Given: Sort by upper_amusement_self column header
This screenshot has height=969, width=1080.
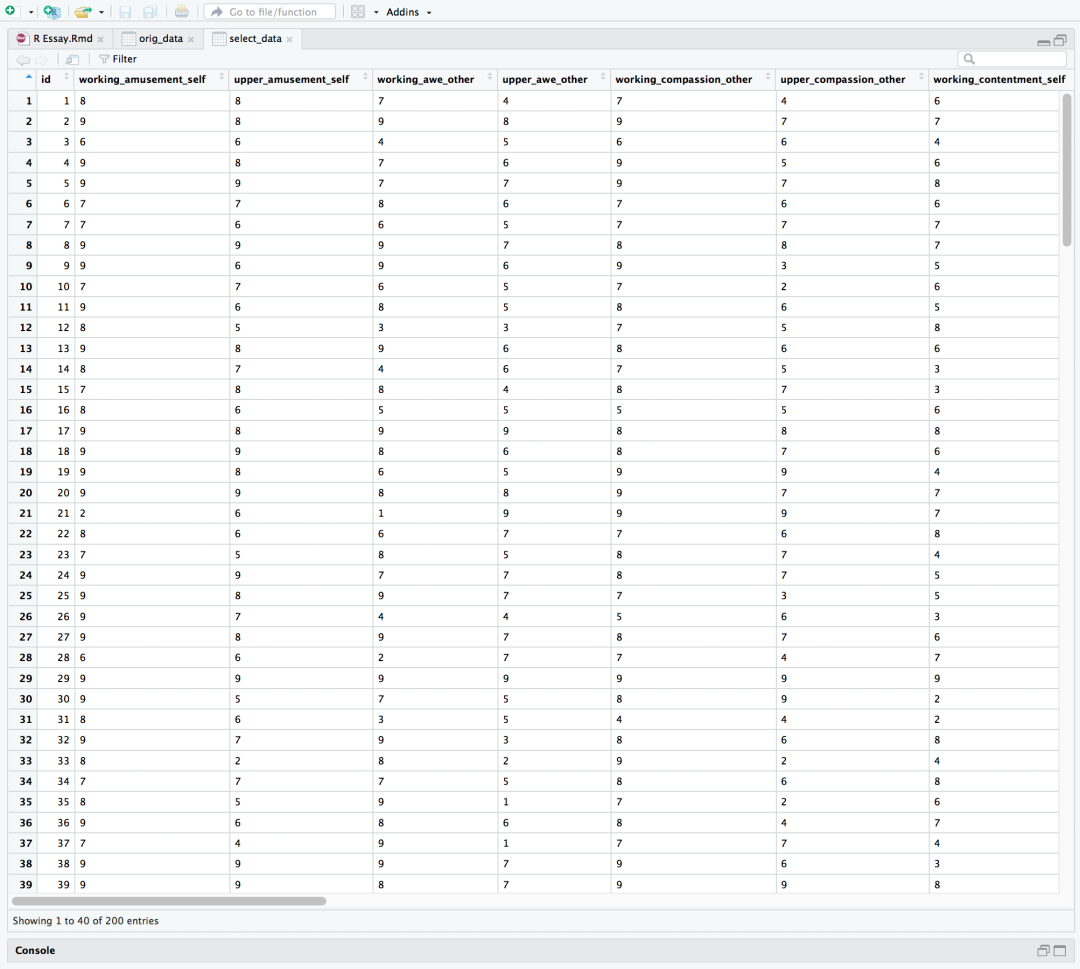Looking at the screenshot, I should click(x=301, y=79).
